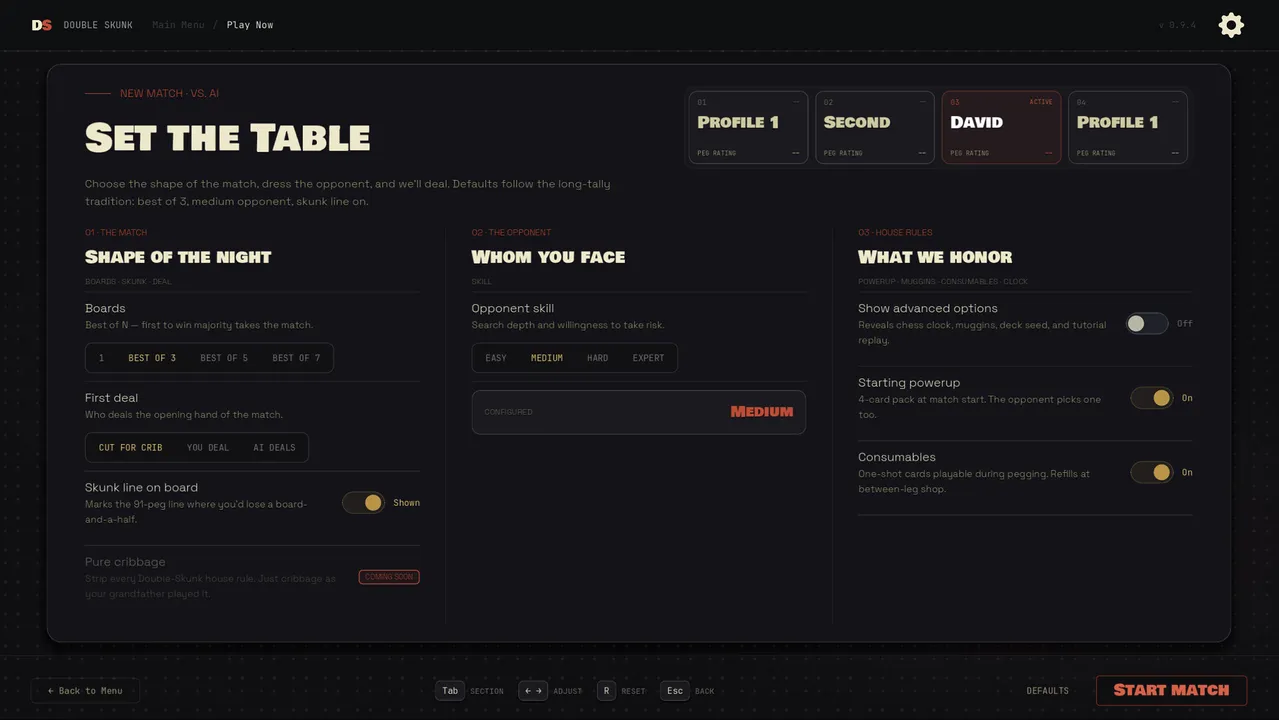The height and width of the screenshot is (720, 1279).
Task: Click the arrow keys adjust hint
Action: (533, 691)
